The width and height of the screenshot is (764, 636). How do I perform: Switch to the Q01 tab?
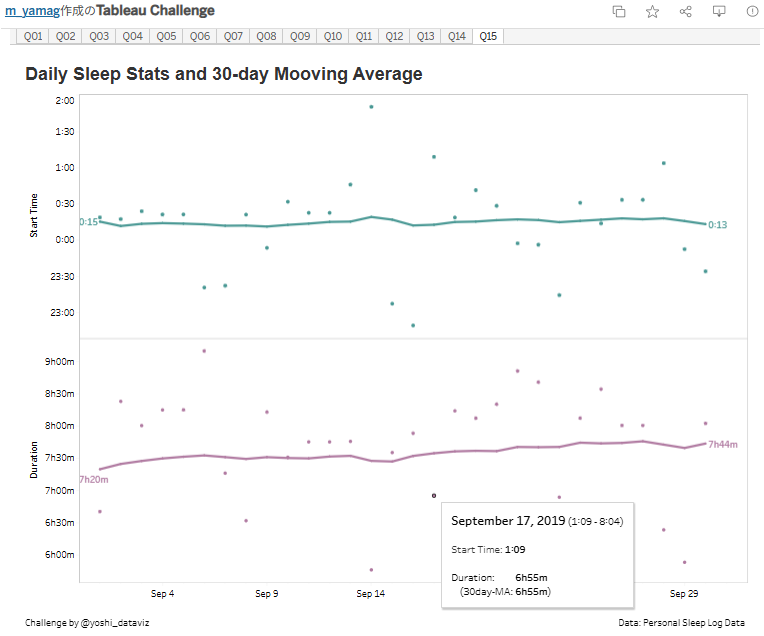[33, 36]
